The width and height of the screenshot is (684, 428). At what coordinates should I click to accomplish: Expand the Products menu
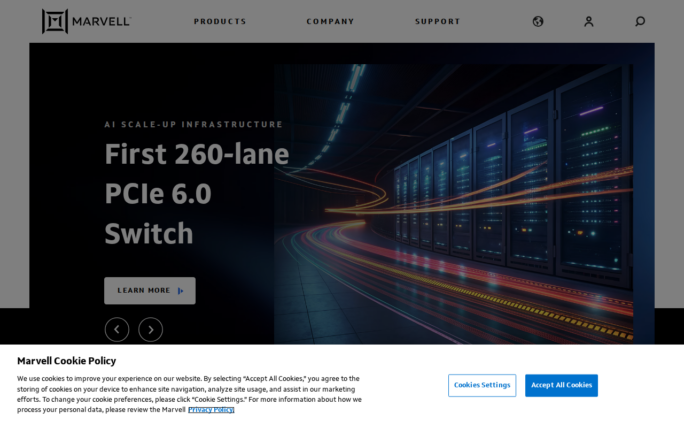coord(220,21)
